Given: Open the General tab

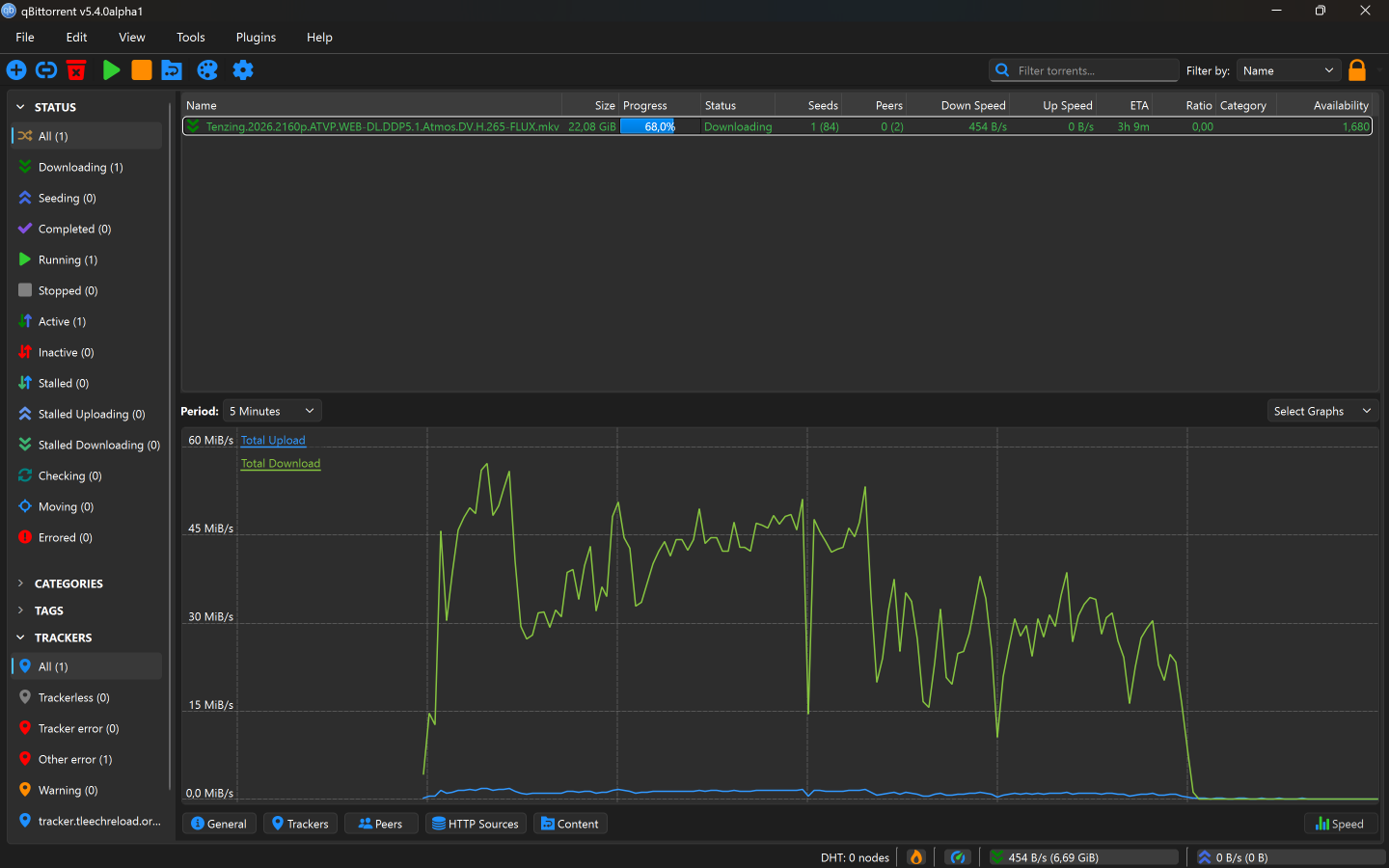Looking at the screenshot, I should (x=219, y=824).
